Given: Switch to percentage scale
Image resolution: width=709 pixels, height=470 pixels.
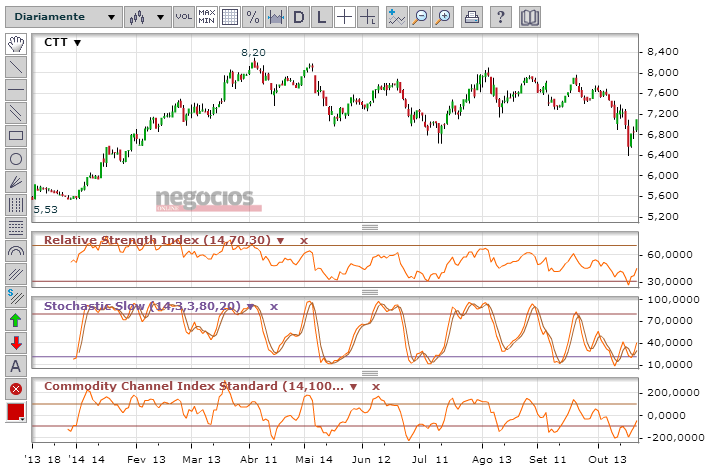Looking at the screenshot, I should click(253, 17).
